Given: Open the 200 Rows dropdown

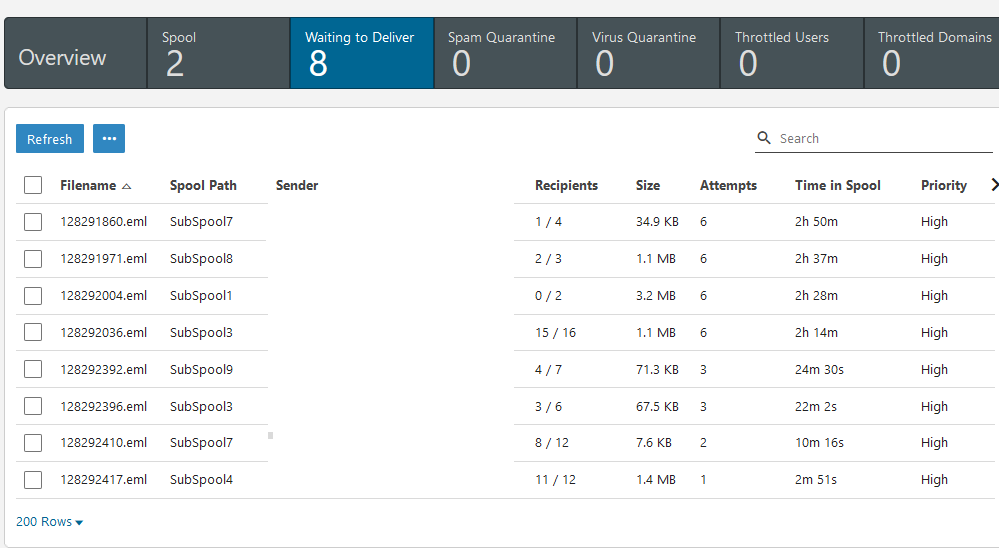Looking at the screenshot, I should pyautogui.click(x=49, y=522).
